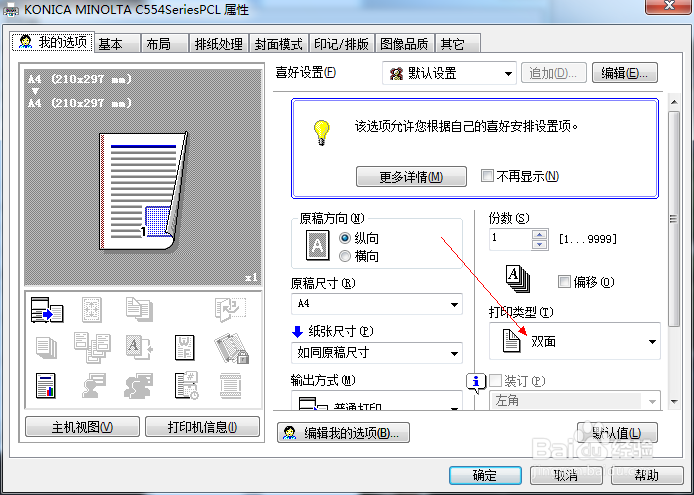694x495 pixels.
Task: Open the 打印类型 双面 dropdown
Action: [x=574, y=341]
